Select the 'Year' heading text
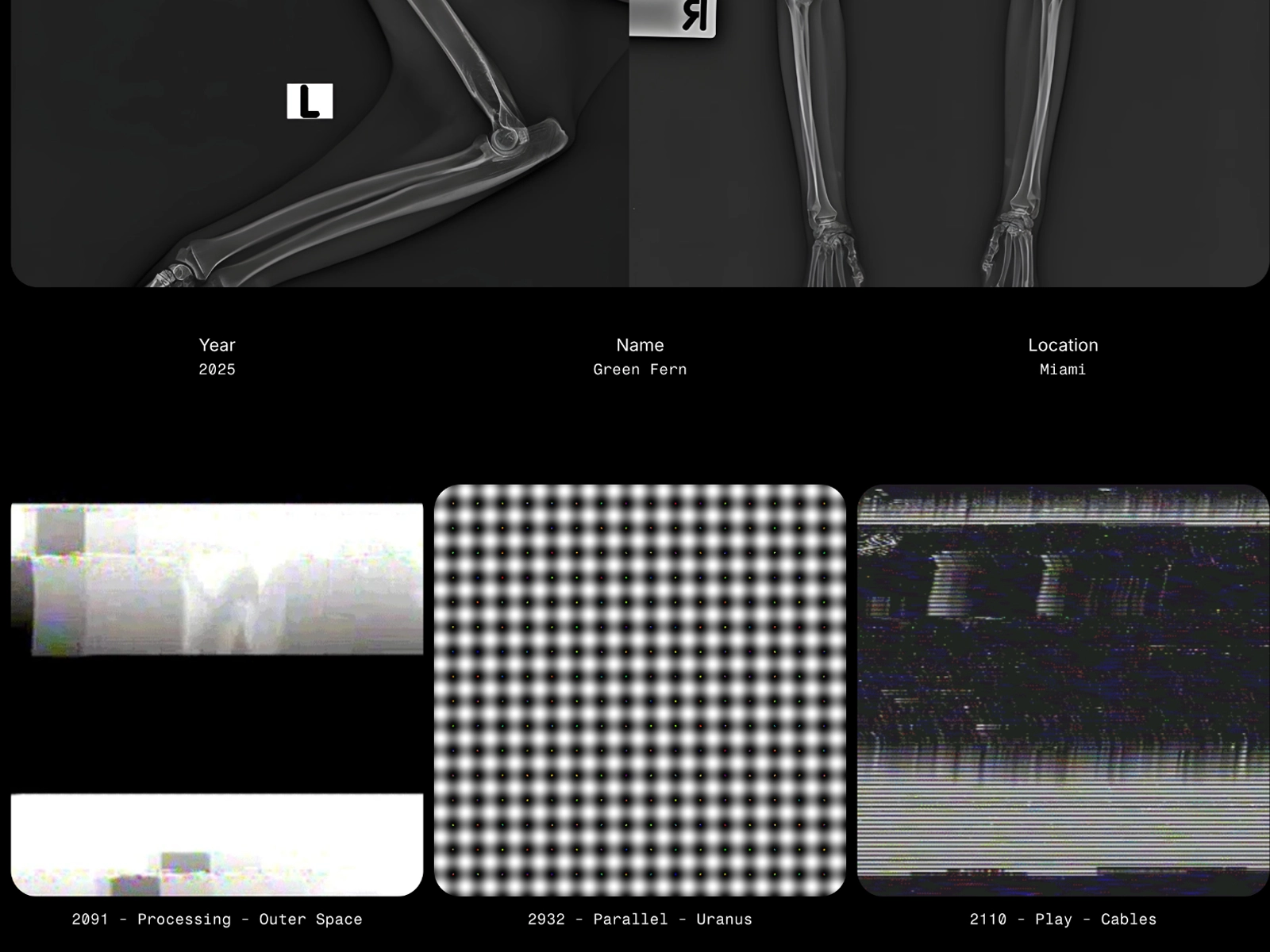Screen dimensions: 1270x952 pos(217,345)
